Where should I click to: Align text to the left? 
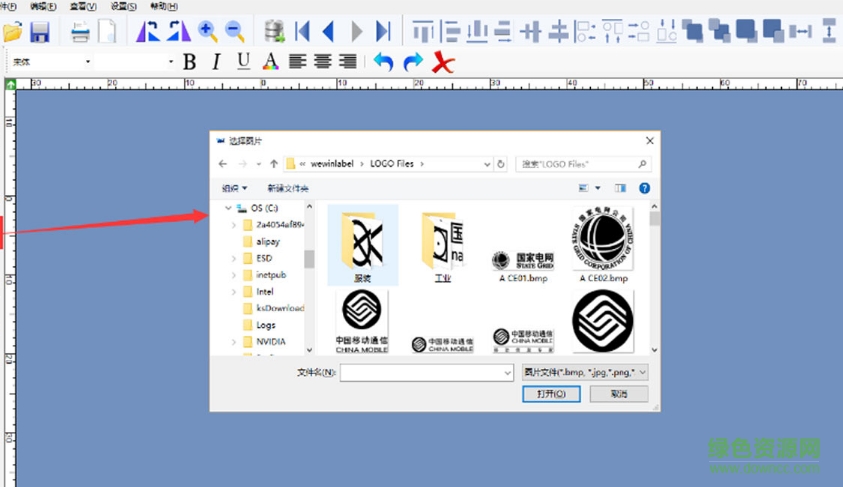pyautogui.click(x=297, y=61)
